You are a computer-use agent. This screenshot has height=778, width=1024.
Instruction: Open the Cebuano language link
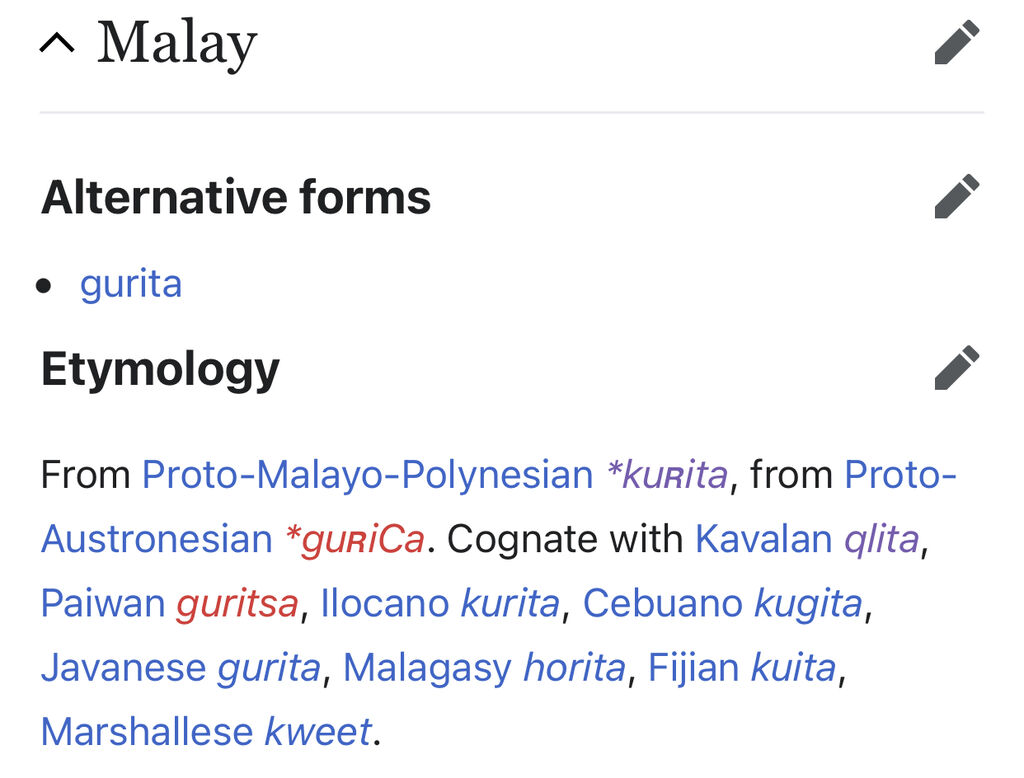pyautogui.click(x=662, y=603)
